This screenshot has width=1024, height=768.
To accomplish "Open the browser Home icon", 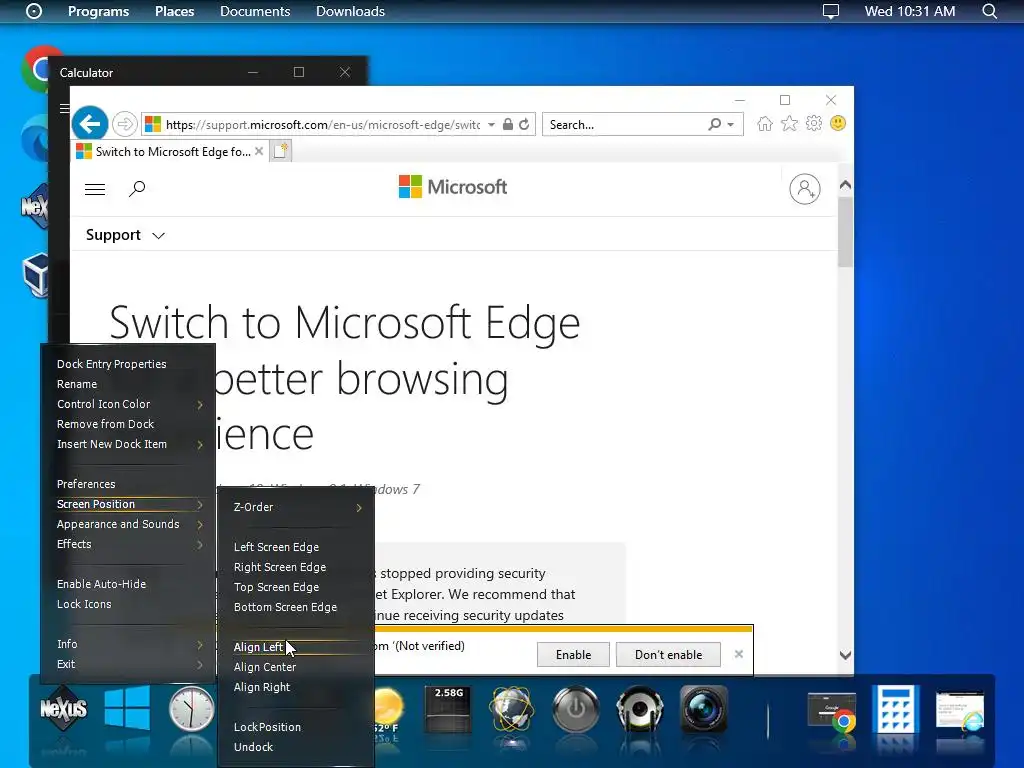I will pos(765,123).
